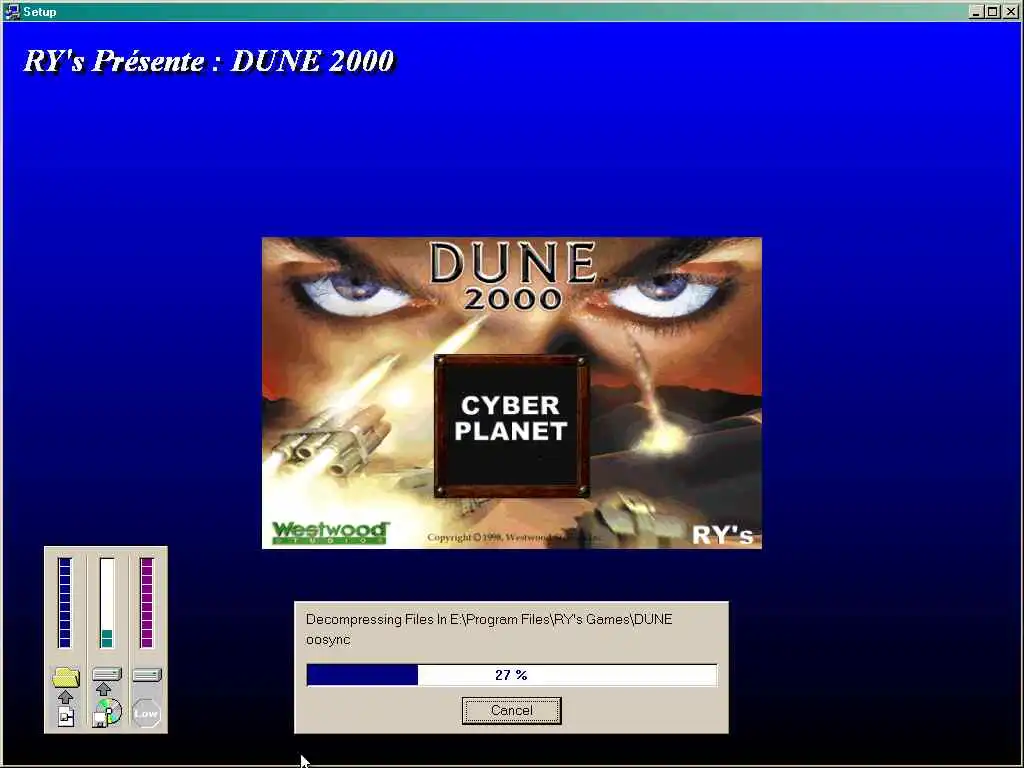Click the Setup title bar icon
The width and height of the screenshot is (1024, 768).
[11, 11]
